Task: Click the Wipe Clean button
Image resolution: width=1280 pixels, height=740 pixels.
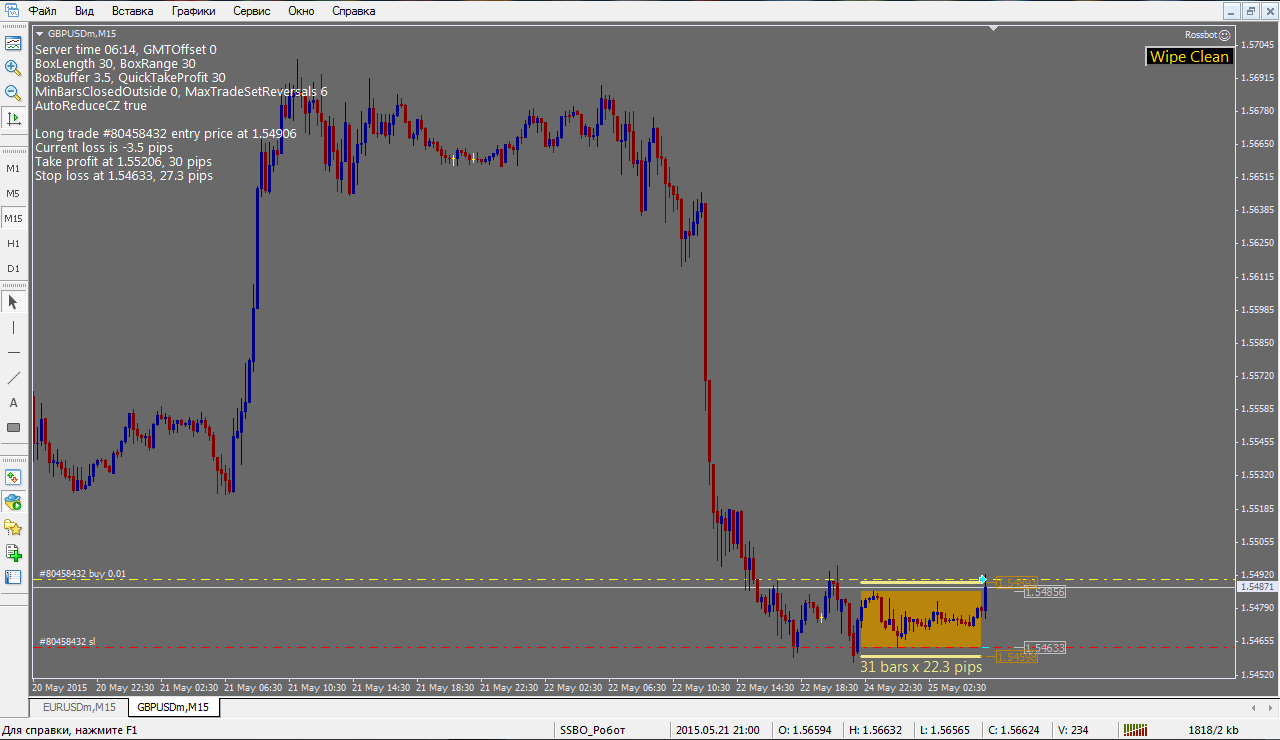Action: [x=1189, y=57]
